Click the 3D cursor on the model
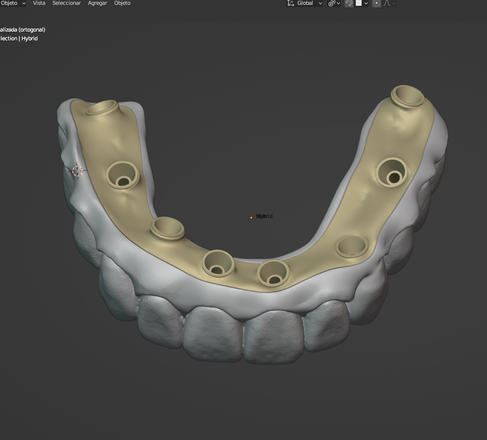487x440 pixels. (x=77, y=171)
